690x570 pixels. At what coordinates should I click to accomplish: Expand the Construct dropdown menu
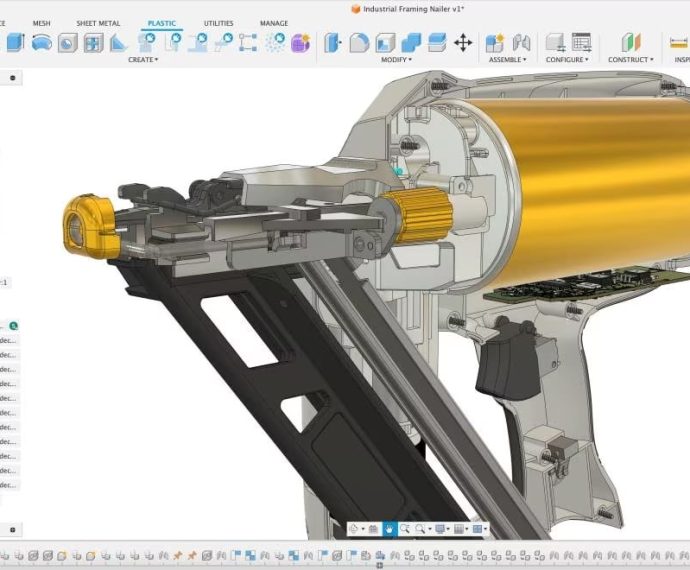pyautogui.click(x=630, y=60)
